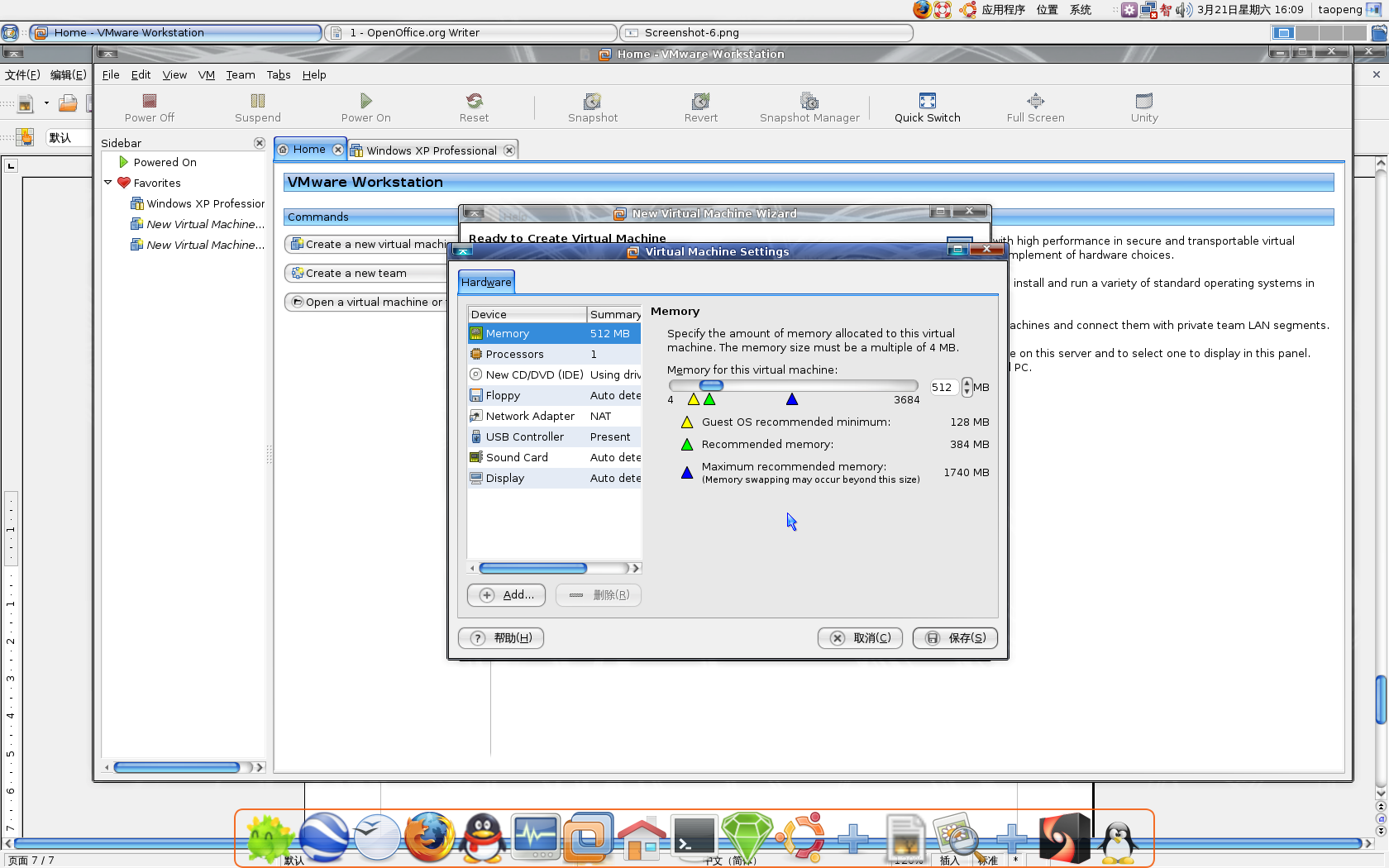Click the Suspend toolbar icon
The image size is (1389, 868).
click(258, 107)
